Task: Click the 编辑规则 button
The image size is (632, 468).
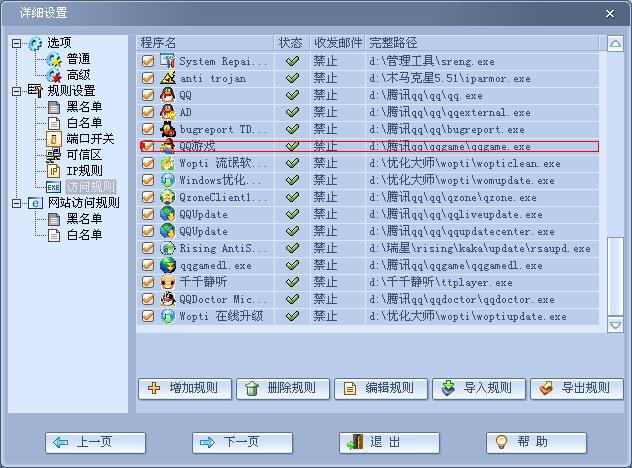Action: [380, 389]
